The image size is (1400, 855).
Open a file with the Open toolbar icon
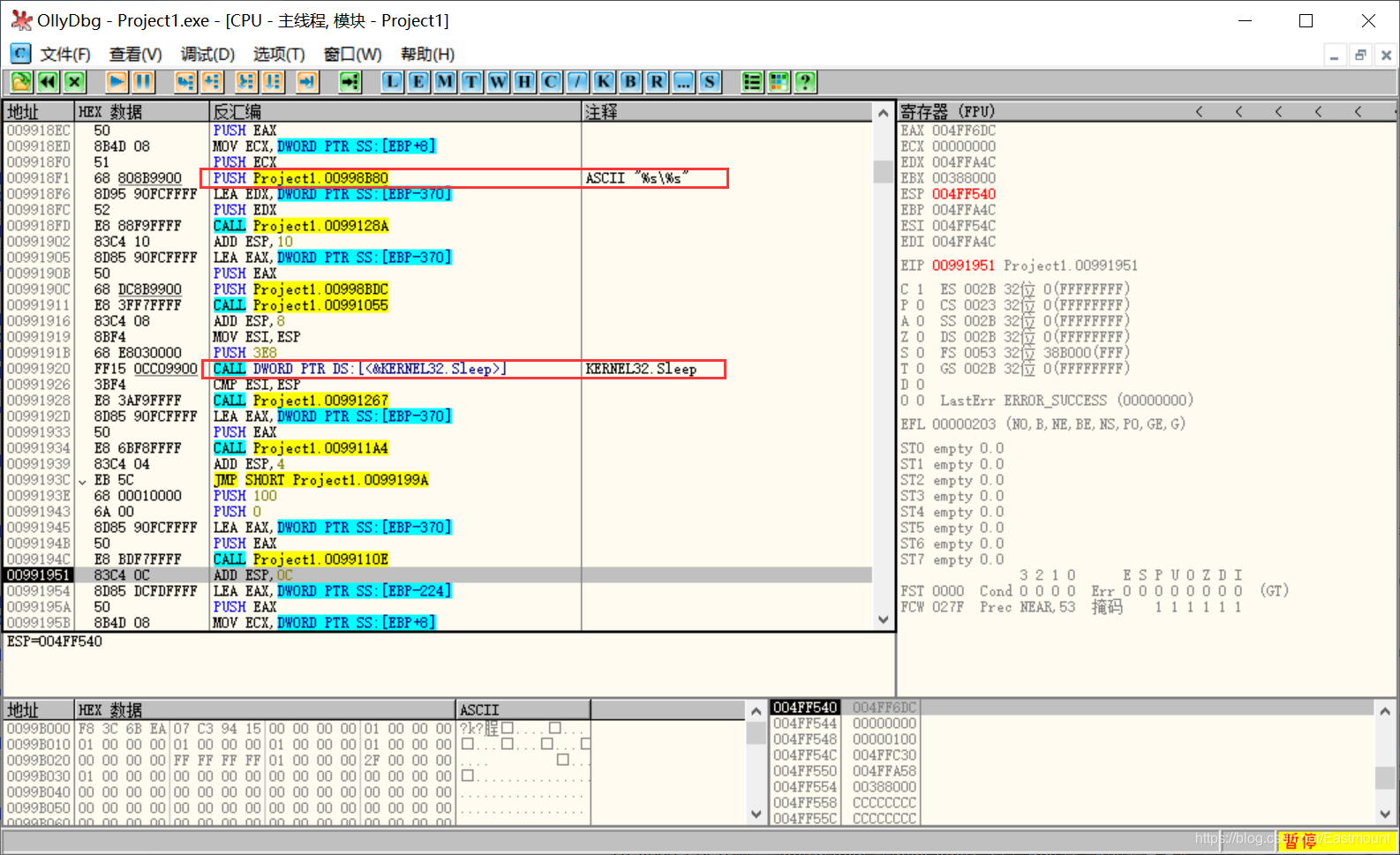click(21, 82)
